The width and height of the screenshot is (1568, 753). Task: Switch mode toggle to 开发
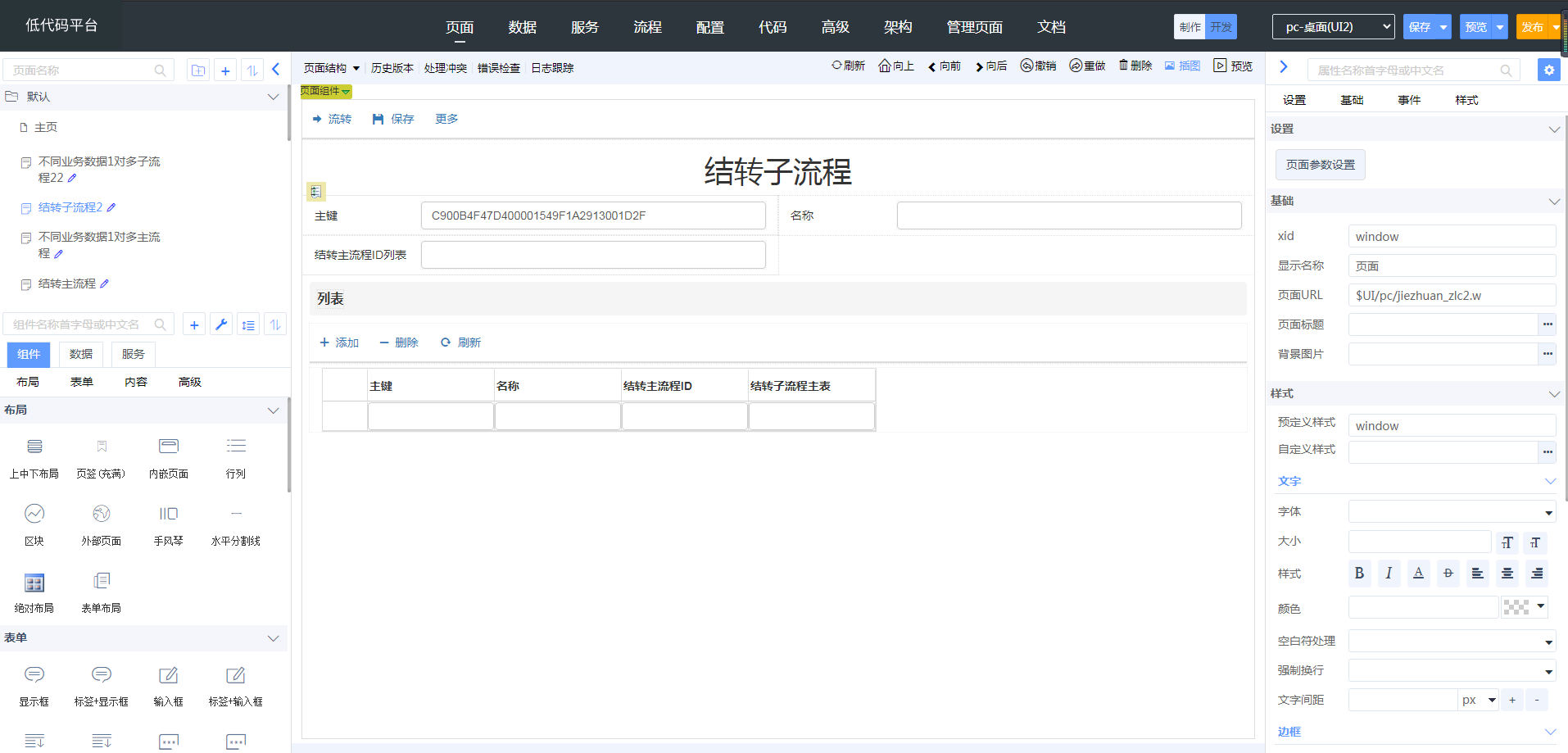coord(1221,27)
